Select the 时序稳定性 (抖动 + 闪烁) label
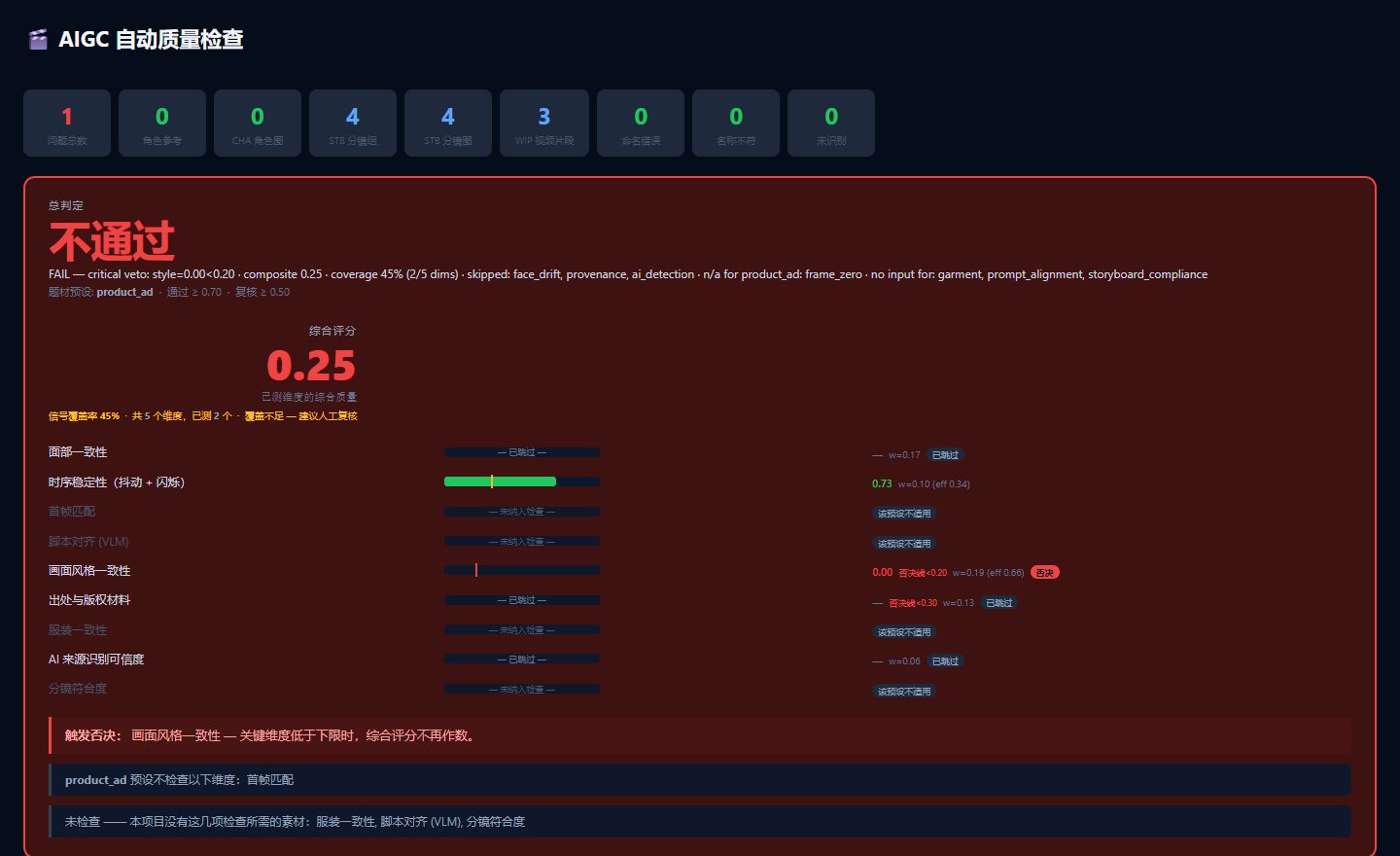This screenshot has height=856, width=1400. pyautogui.click(x=117, y=482)
